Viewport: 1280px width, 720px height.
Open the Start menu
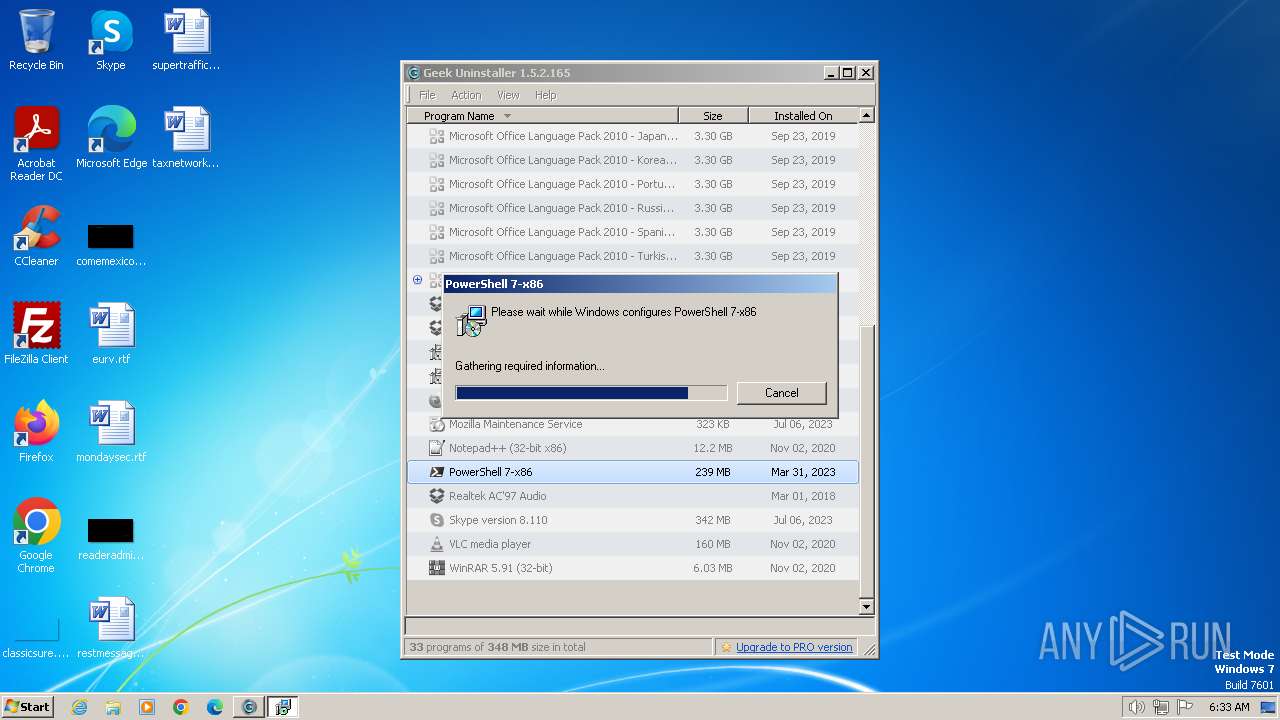(x=28, y=707)
